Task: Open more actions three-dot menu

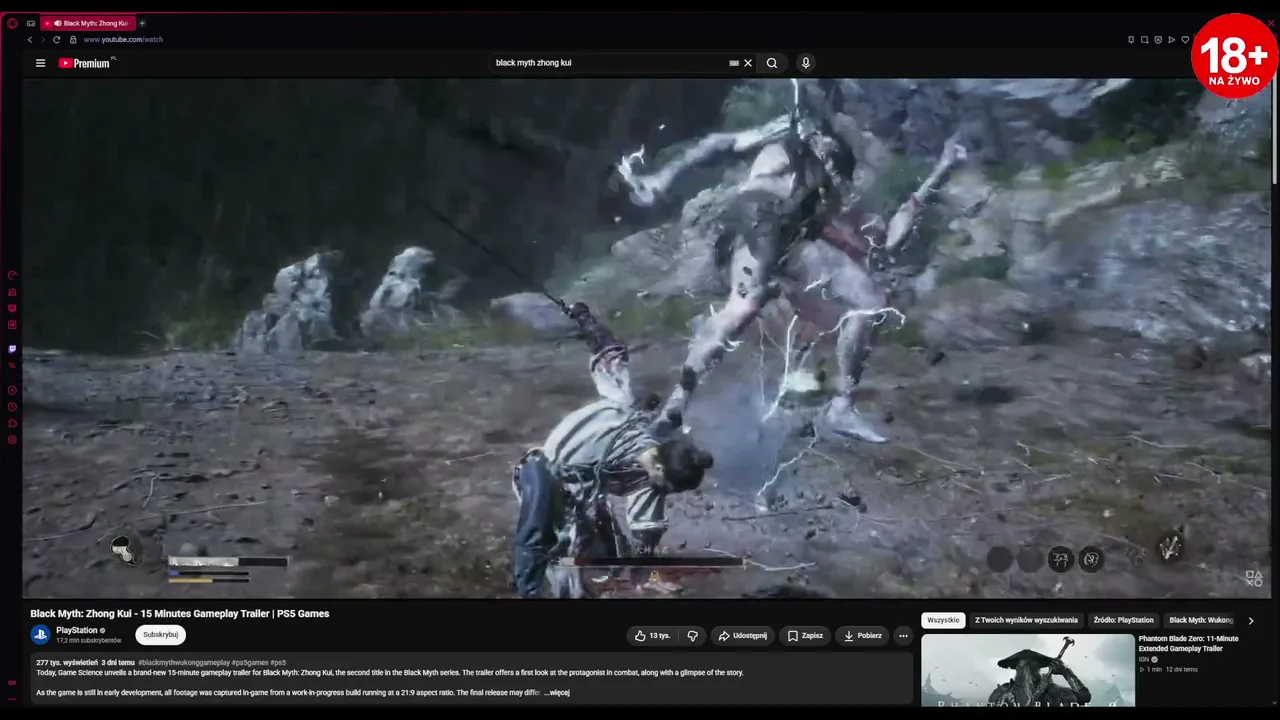Action: [x=903, y=635]
